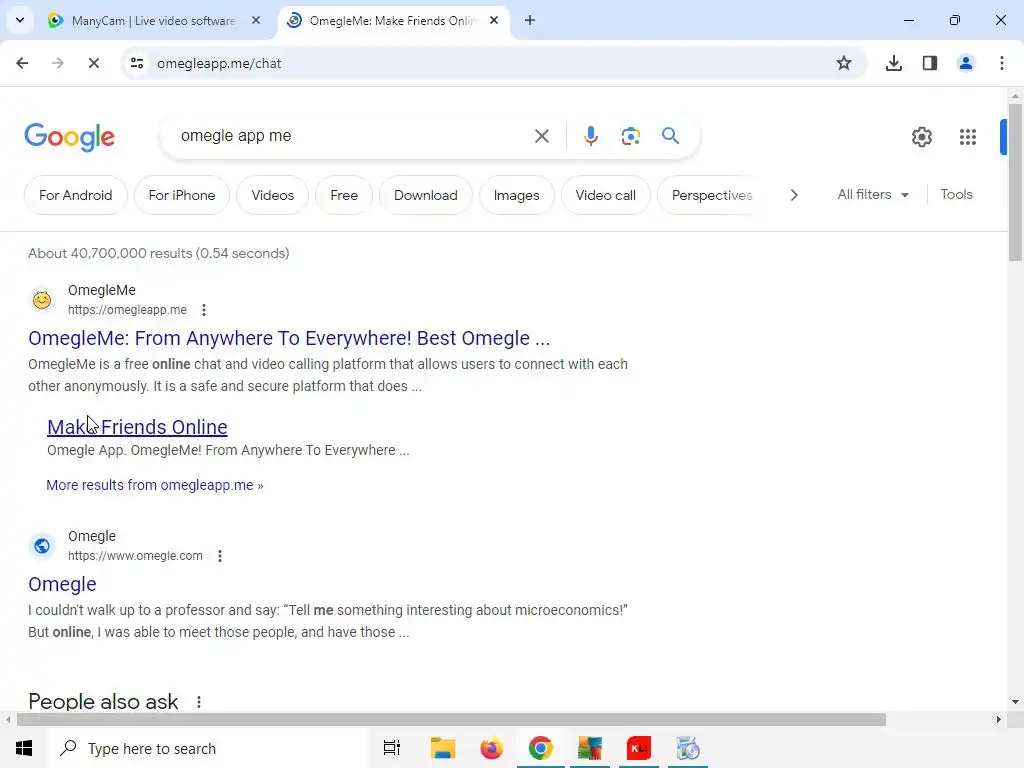Filter results For iPhone
This screenshot has width=1024, height=768.
[182, 195]
